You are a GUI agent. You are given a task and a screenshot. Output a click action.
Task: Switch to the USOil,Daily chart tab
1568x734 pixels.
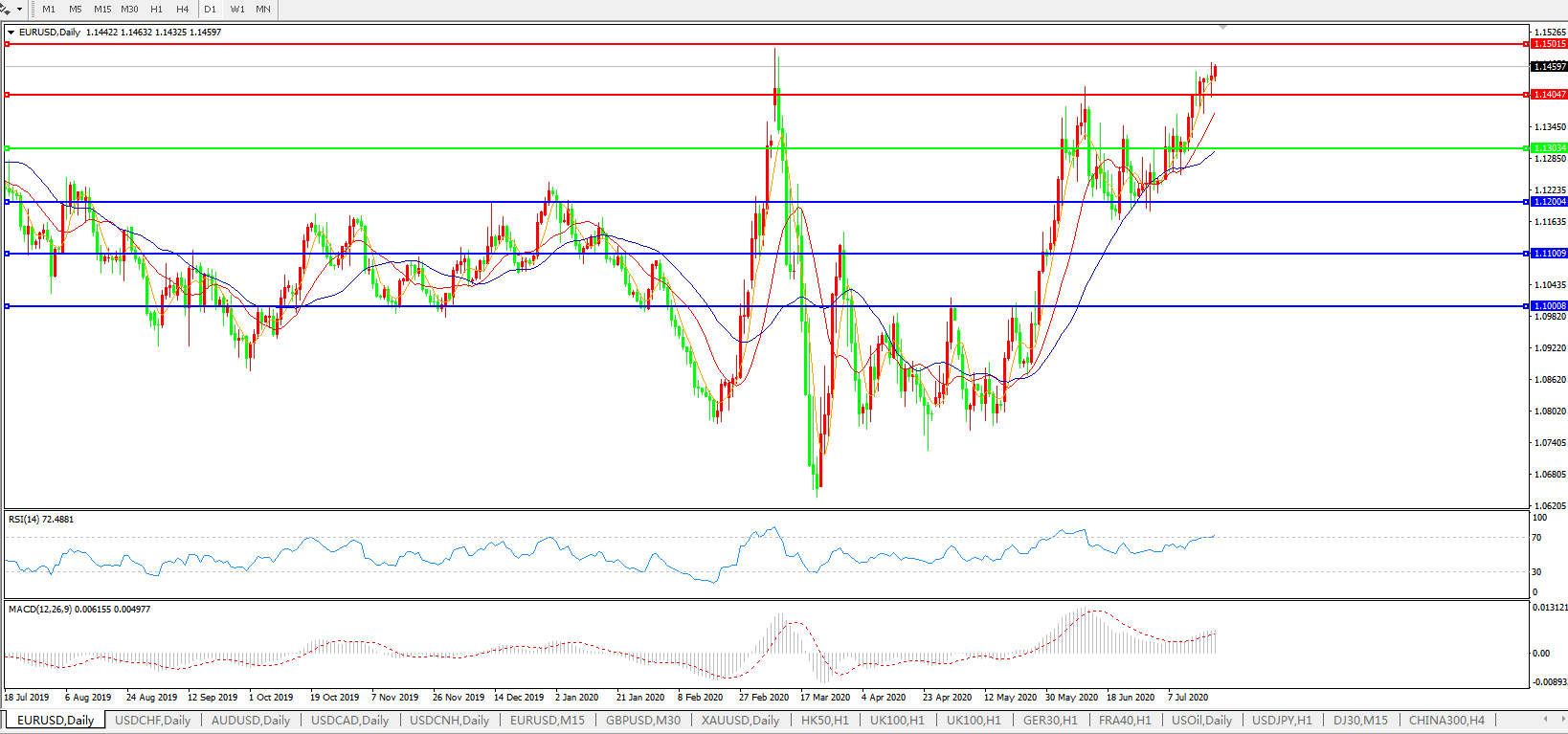pos(1201,721)
